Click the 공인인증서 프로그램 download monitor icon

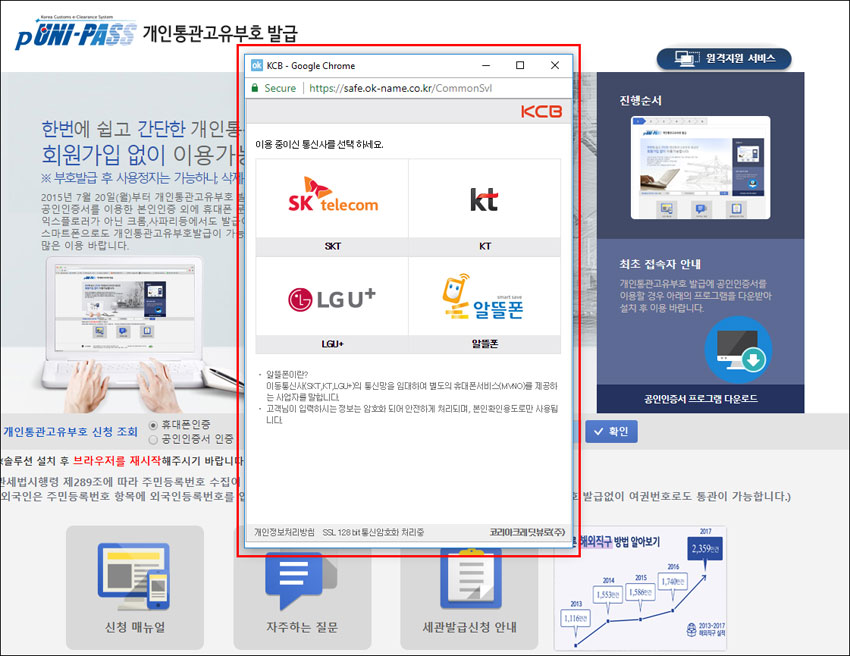pos(738,350)
